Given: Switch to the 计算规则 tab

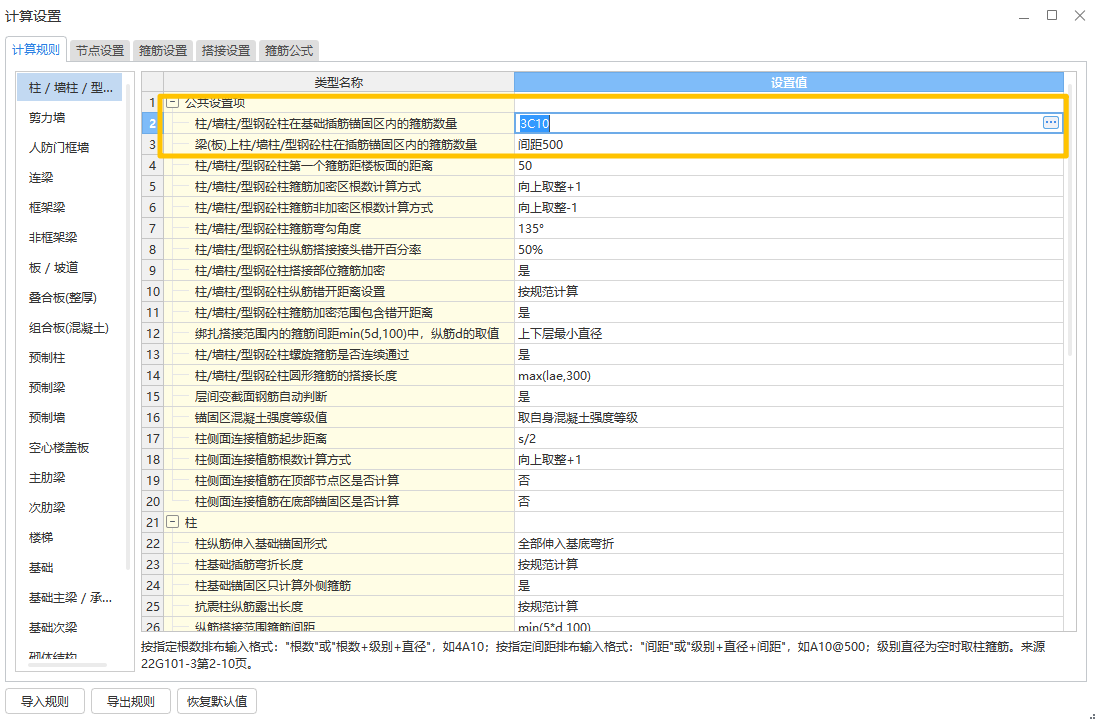Looking at the screenshot, I should point(36,50).
